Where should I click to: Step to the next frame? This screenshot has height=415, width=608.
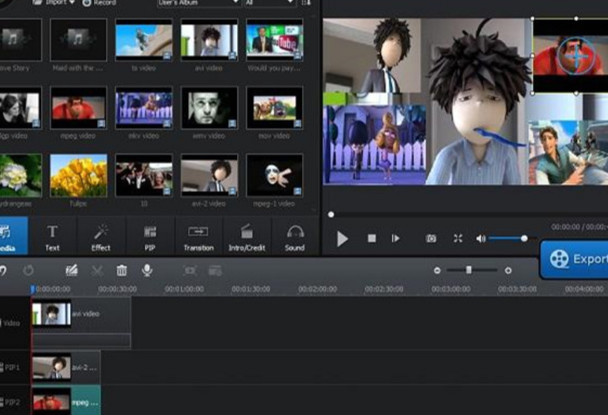[x=395, y=238]
